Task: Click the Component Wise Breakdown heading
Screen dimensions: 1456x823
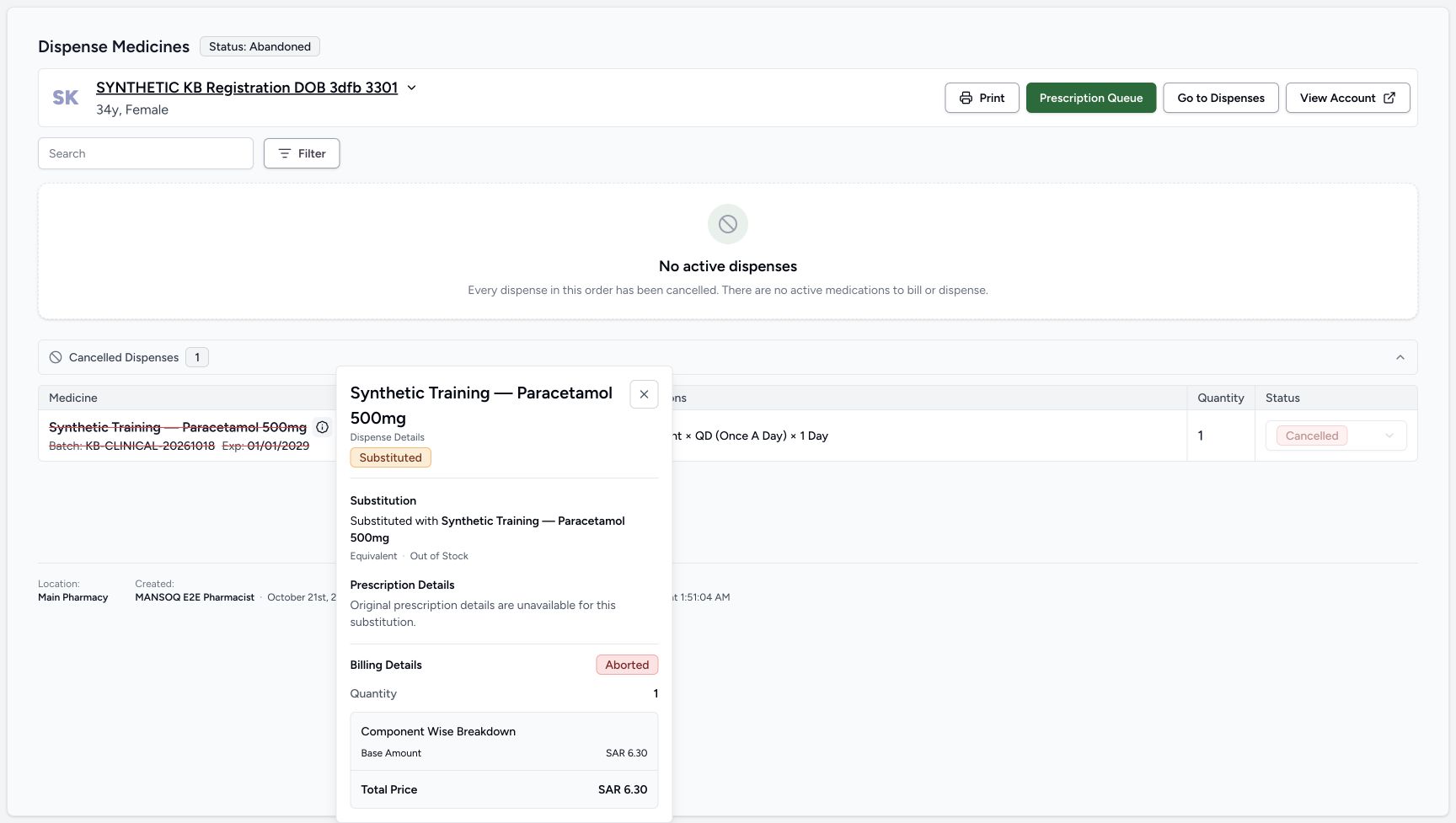Action: 438,731
